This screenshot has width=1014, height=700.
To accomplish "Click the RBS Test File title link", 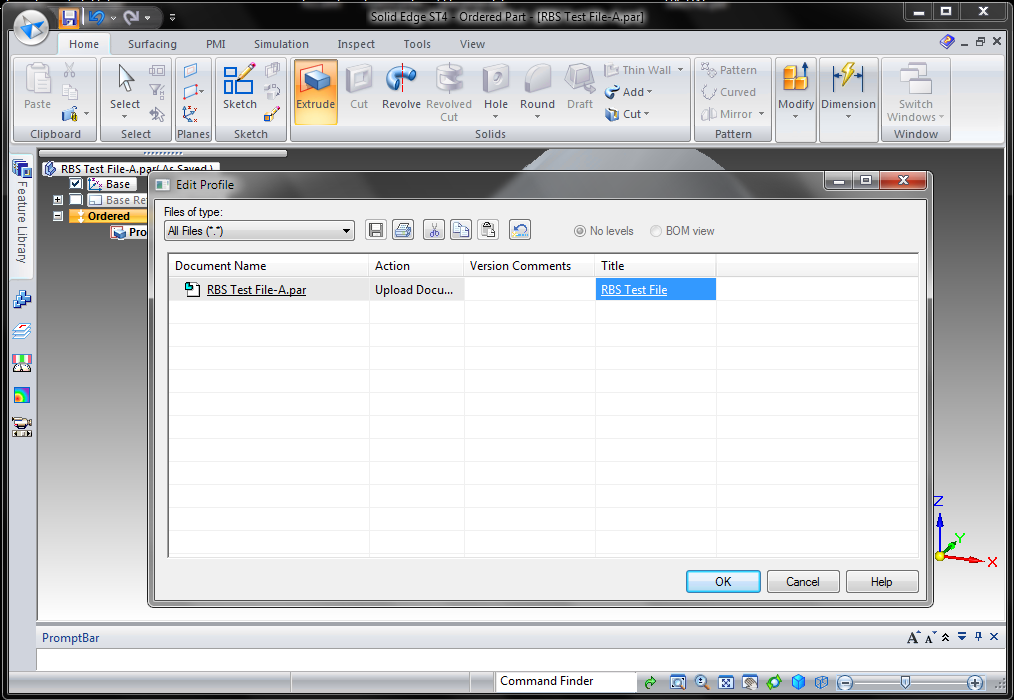I will click(634, 290).
